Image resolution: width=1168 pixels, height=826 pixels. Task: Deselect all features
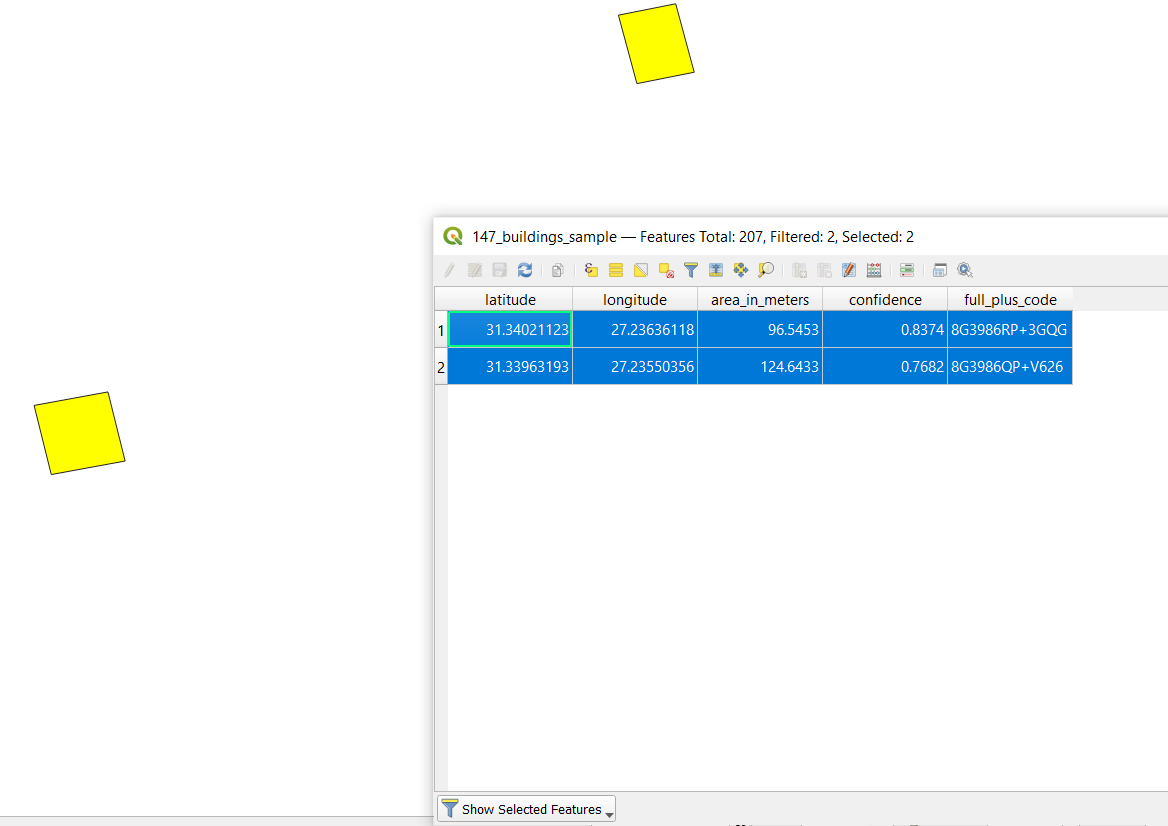click(665, 270)
